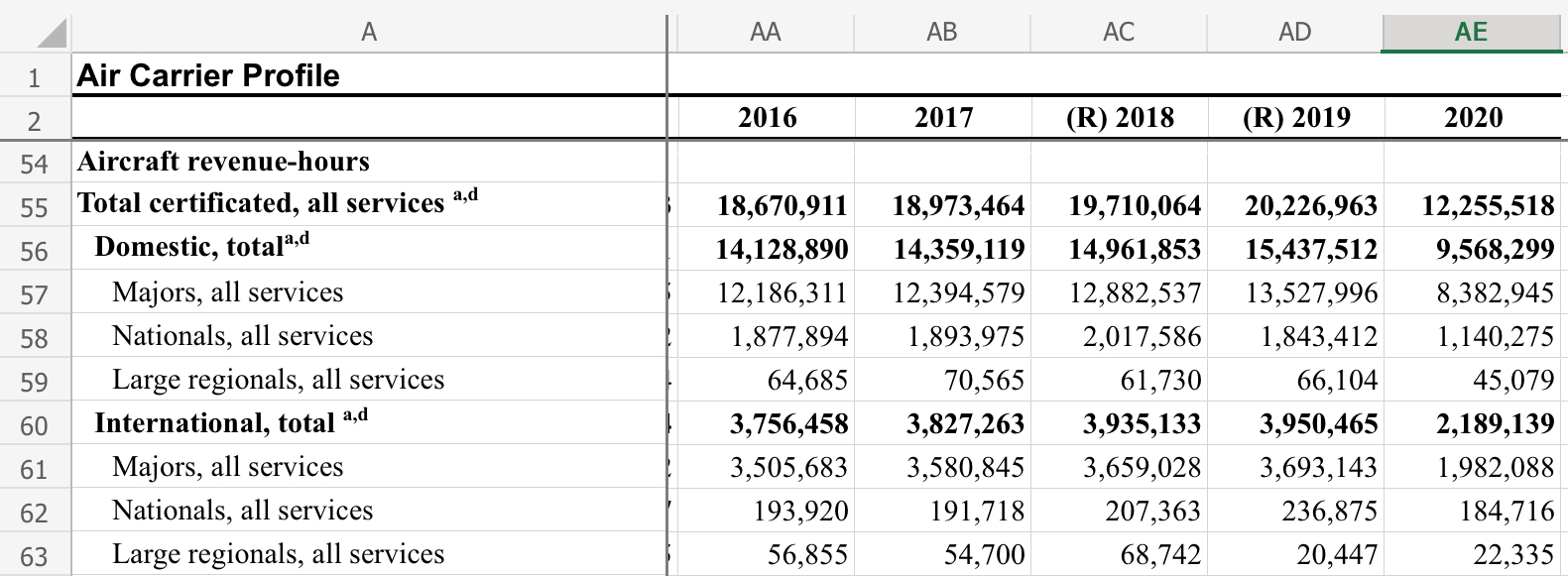Screen dimensions: 1568x576
Task: Click Nationals, all services in row 62
Action: (369, 511)
